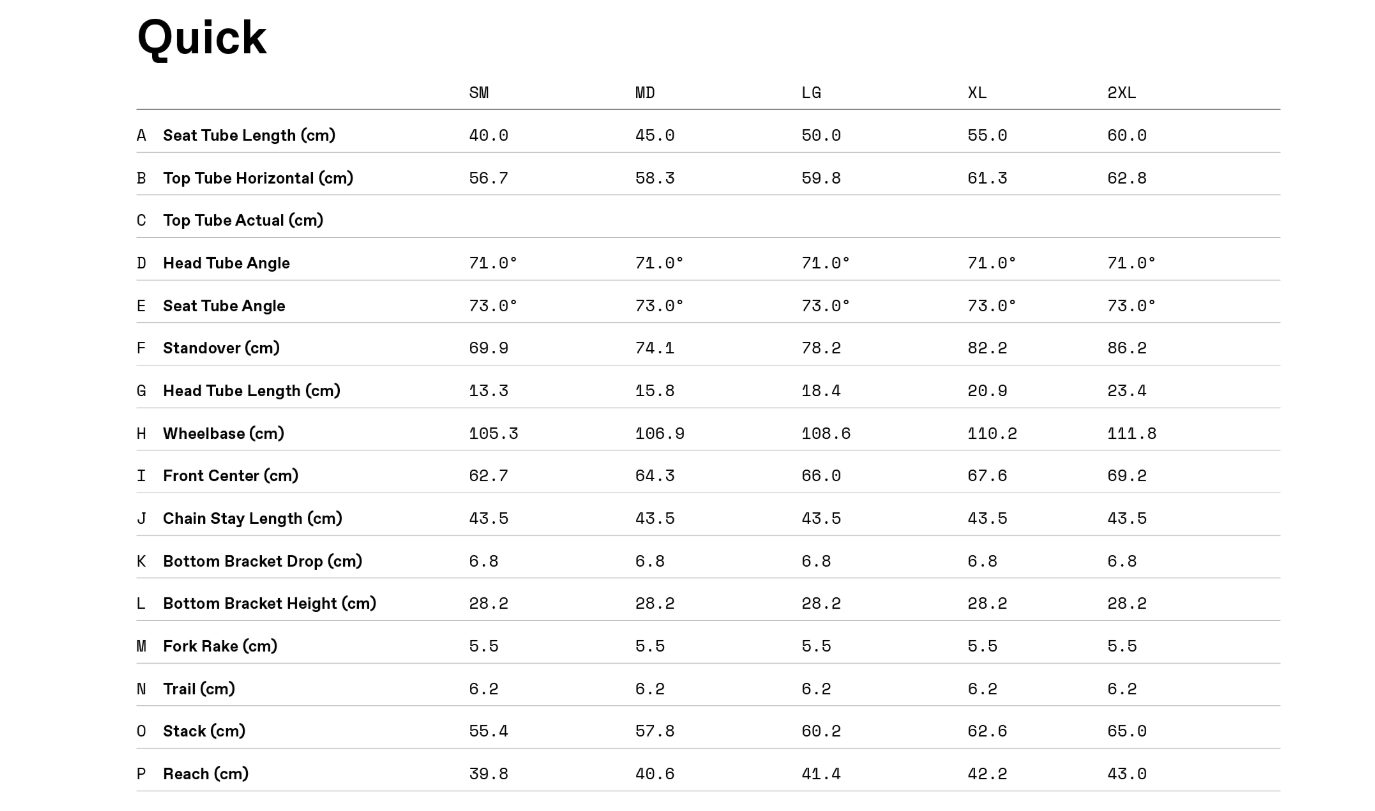
Task: Click the Wheelbase (cm) row label
Action: click(224, 433)
